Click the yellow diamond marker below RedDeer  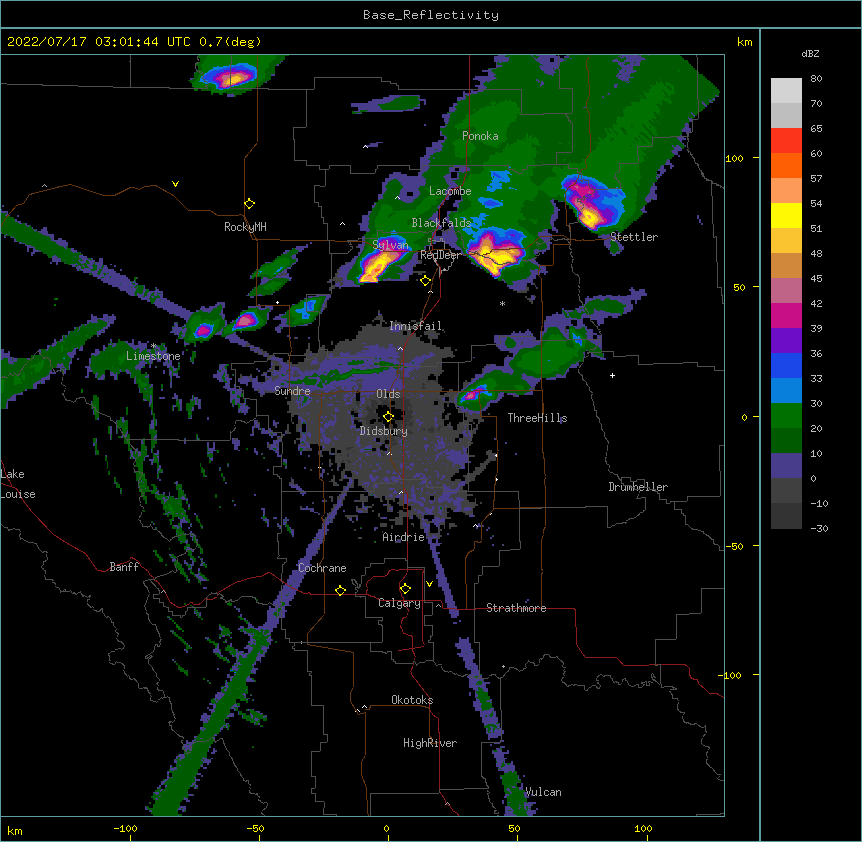(426, 281)
